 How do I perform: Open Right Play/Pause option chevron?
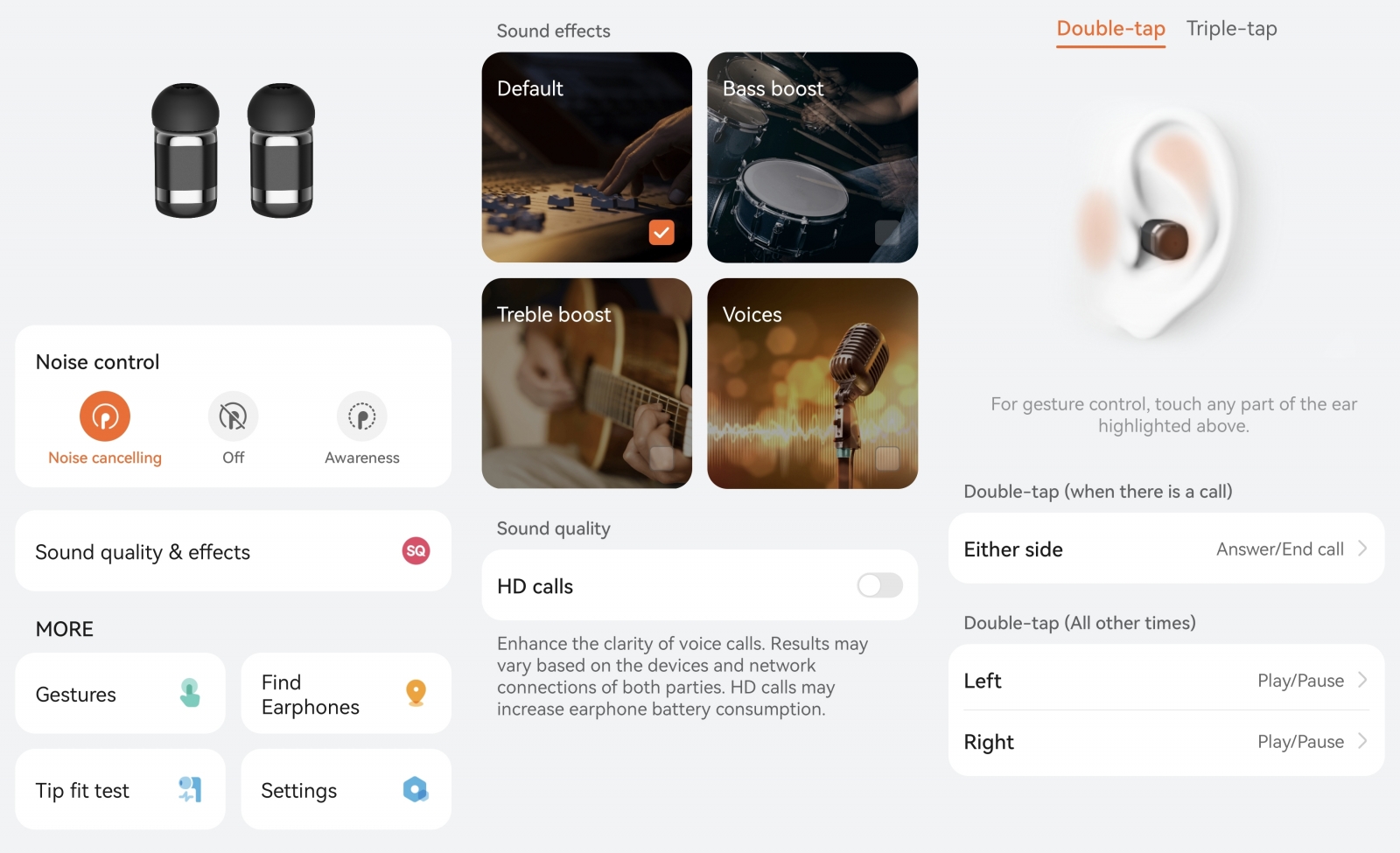click(1362, 741)
